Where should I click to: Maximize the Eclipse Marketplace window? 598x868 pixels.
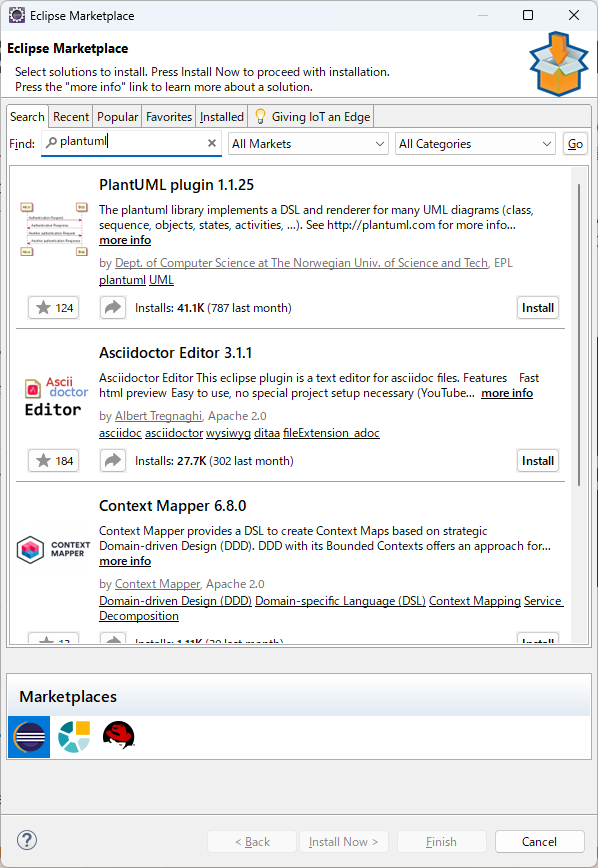pyautogui.click(x=528, y=15)
